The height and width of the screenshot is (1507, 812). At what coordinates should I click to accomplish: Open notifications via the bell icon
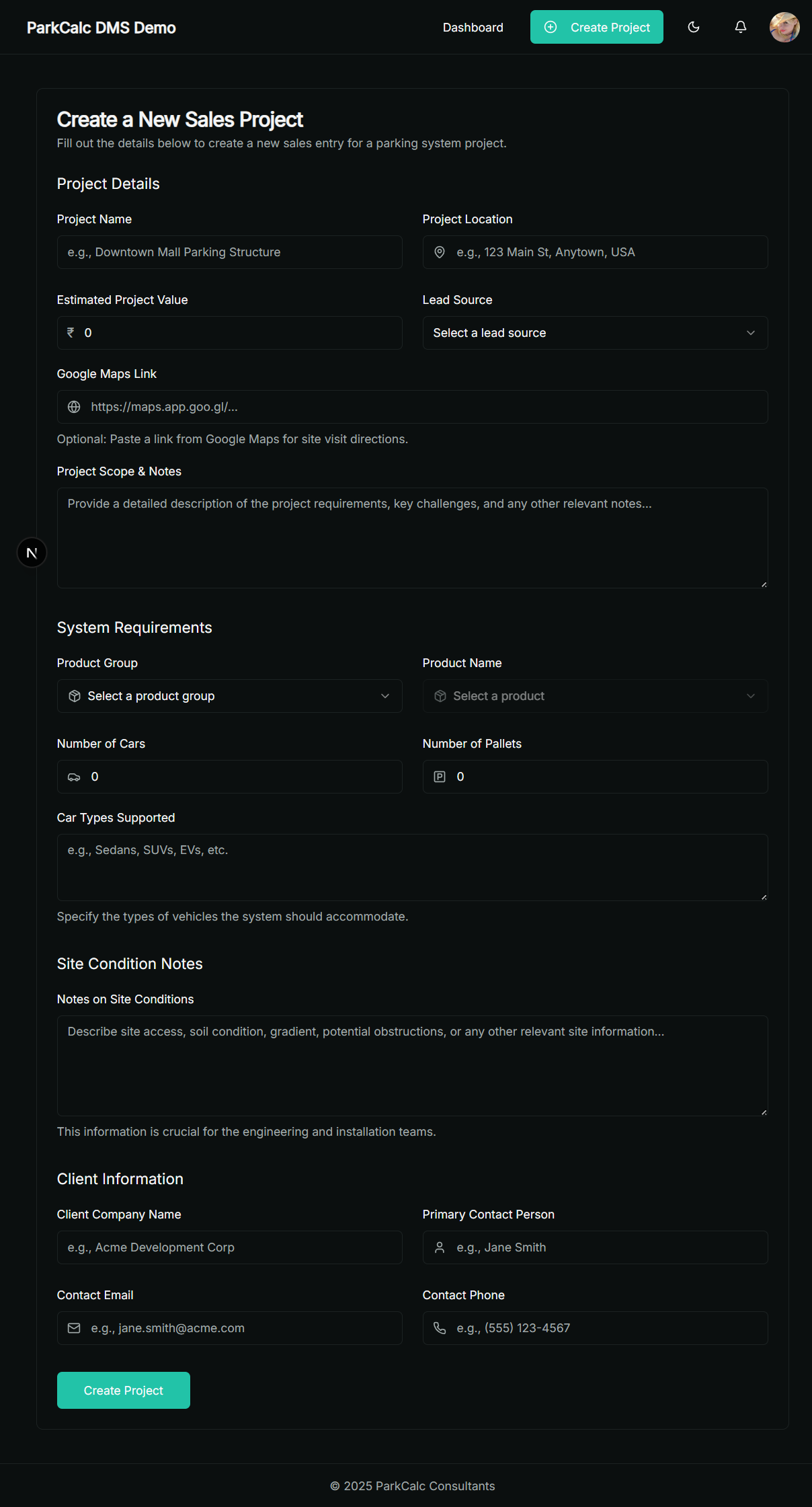[740, 27]
